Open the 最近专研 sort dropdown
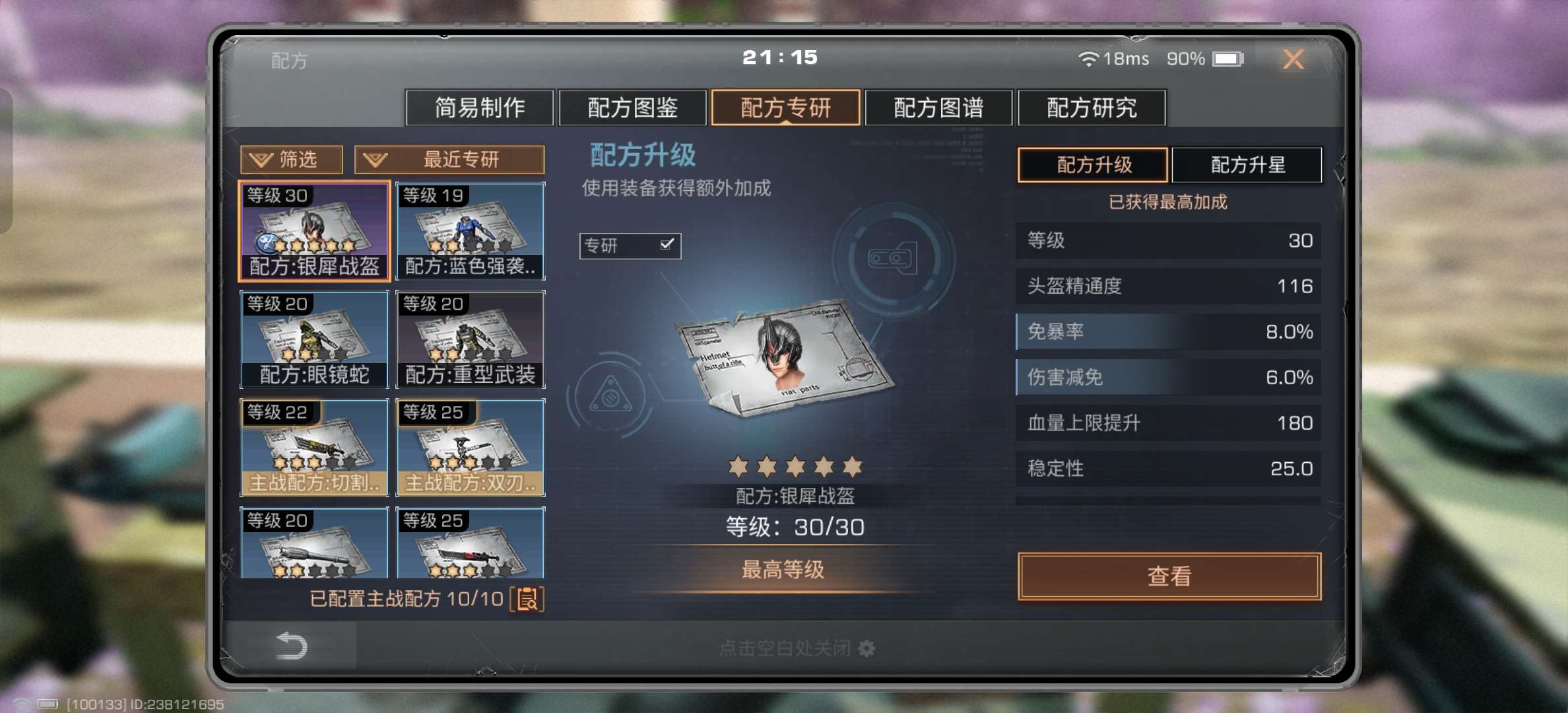Viewport: 1568px width, 713px height. click(x=449, y=159)
